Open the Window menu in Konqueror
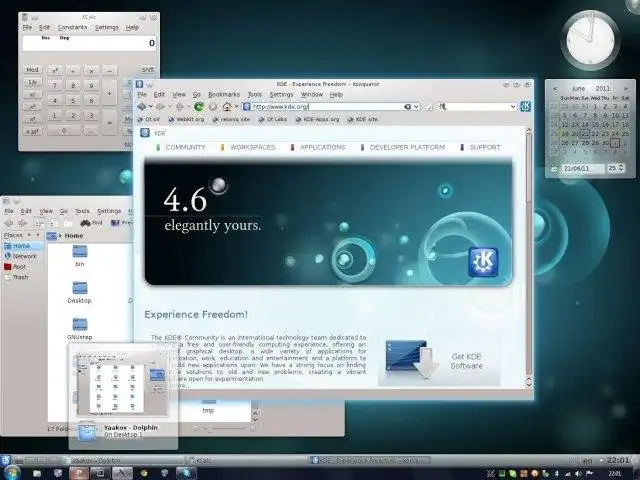 [312, 94]
